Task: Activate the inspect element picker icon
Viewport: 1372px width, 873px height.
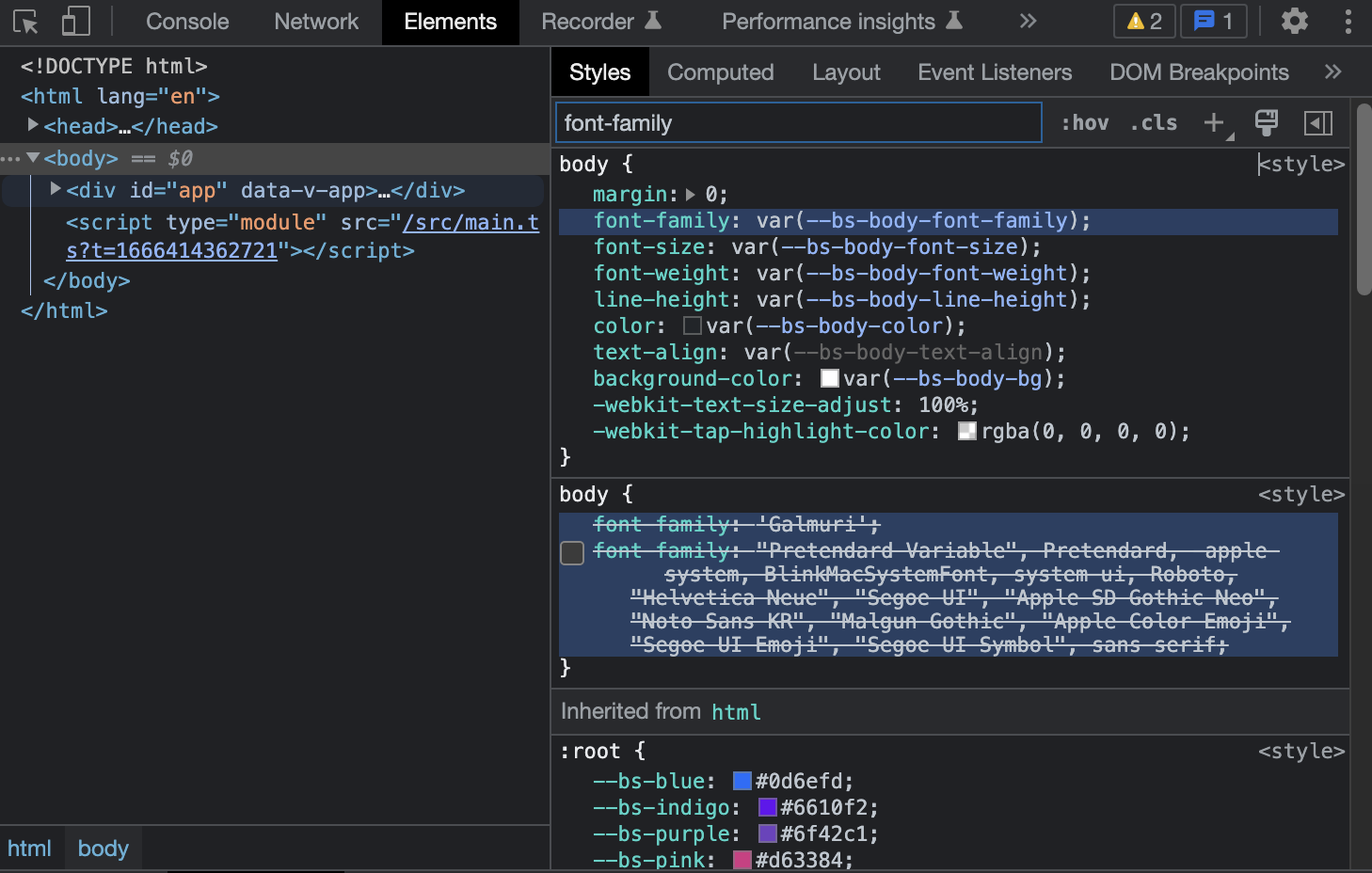Action: click(26, 22)
